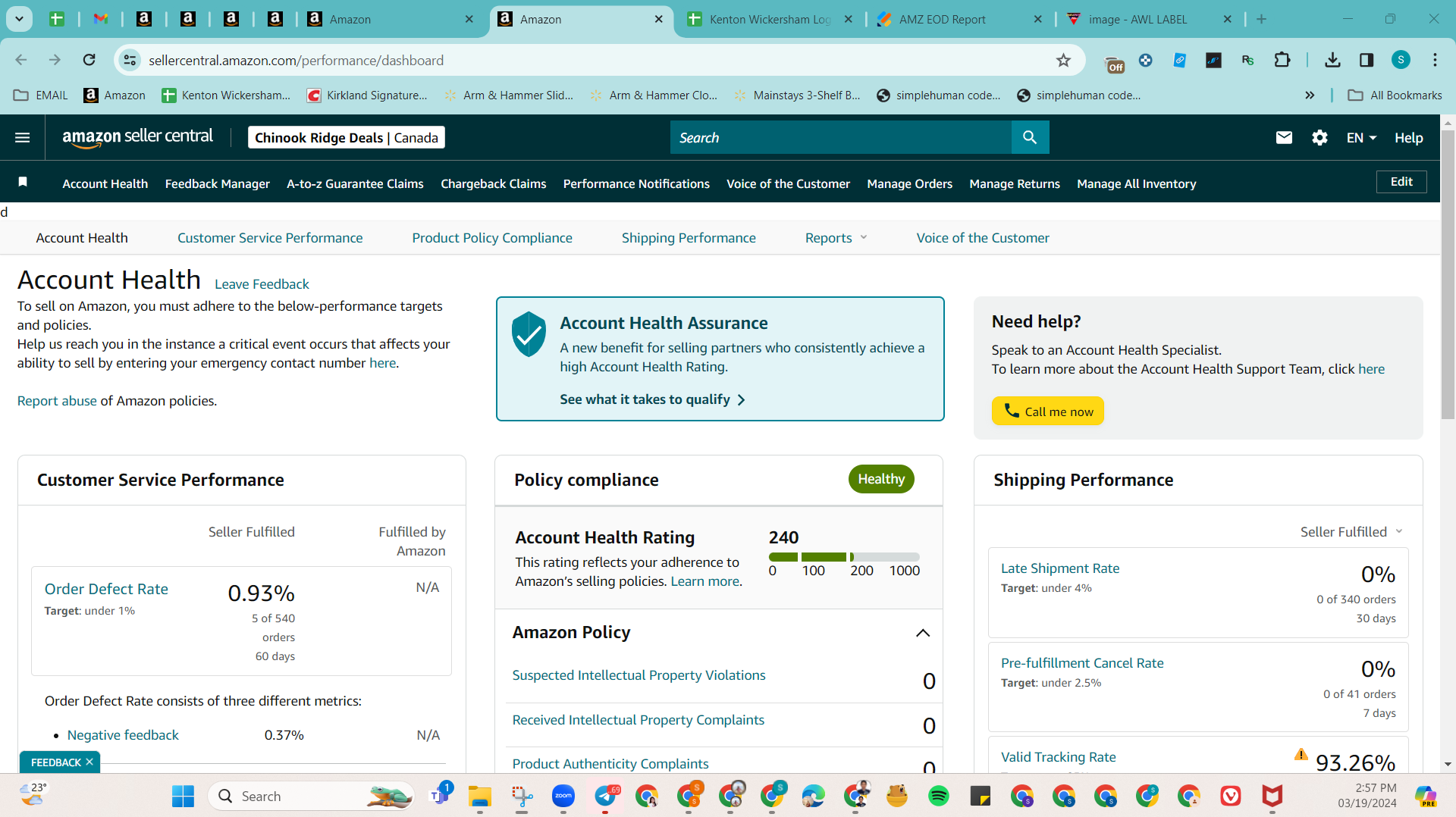Open Zoom from the taskbar
This screenshot has width=1456, height=817.
pyautogui.click(x=563, y=796)
